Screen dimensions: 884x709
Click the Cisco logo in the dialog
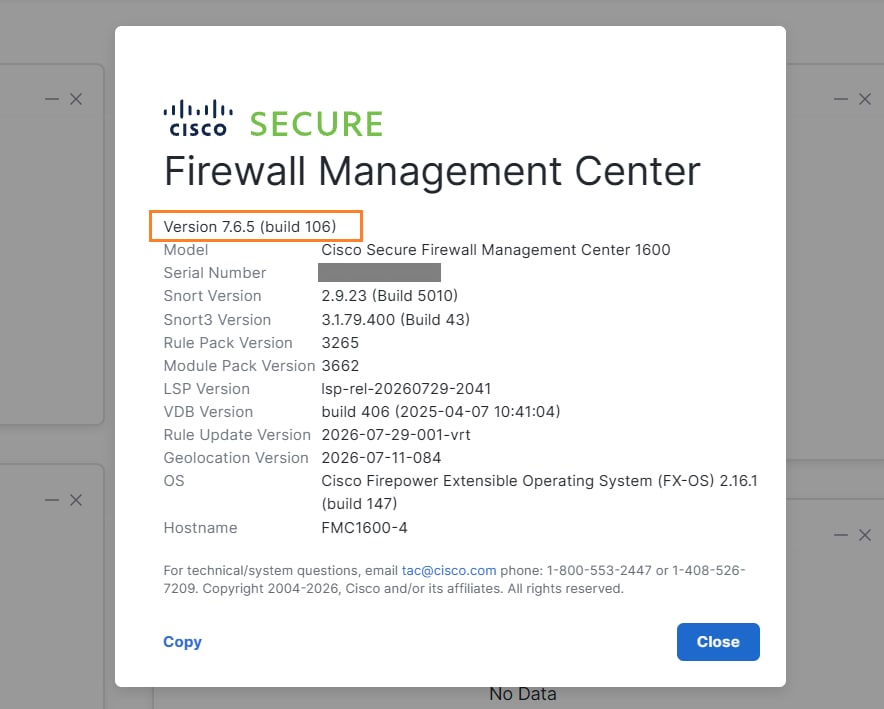198,118
